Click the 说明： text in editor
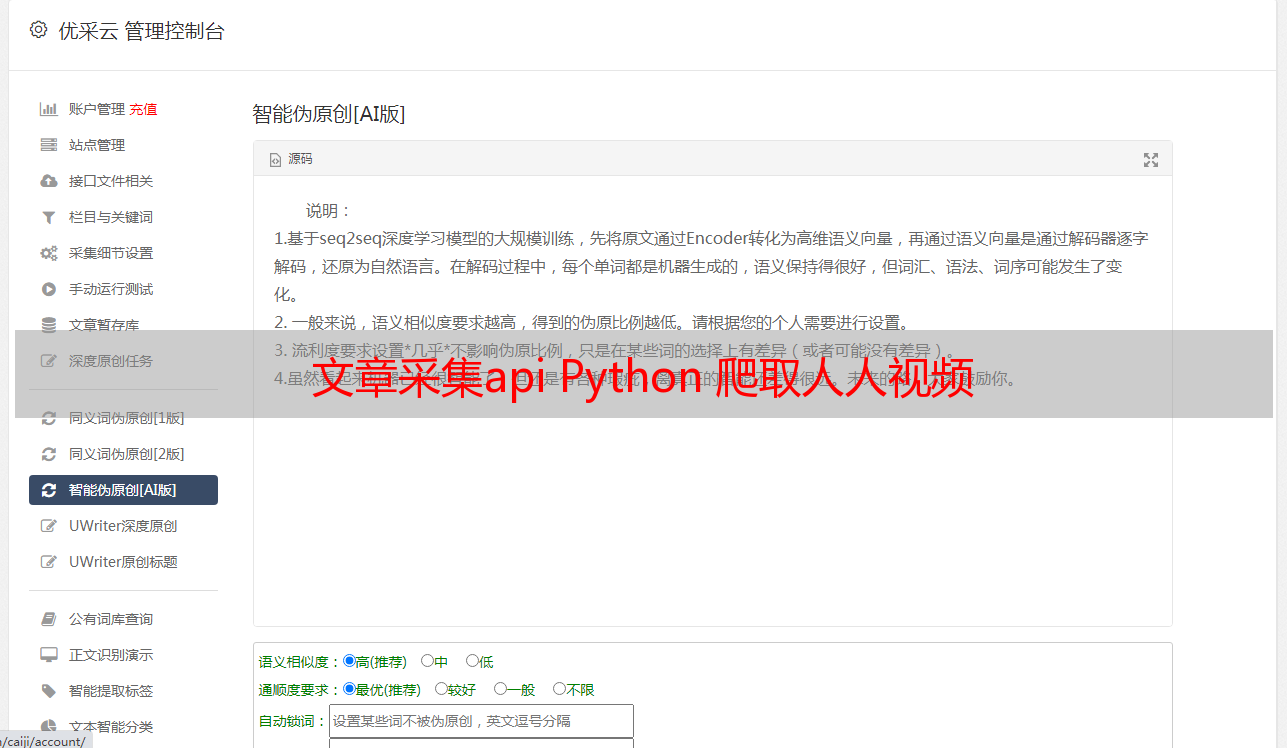Viewport: 1287px width, 748px height. (x=329, y=211)
